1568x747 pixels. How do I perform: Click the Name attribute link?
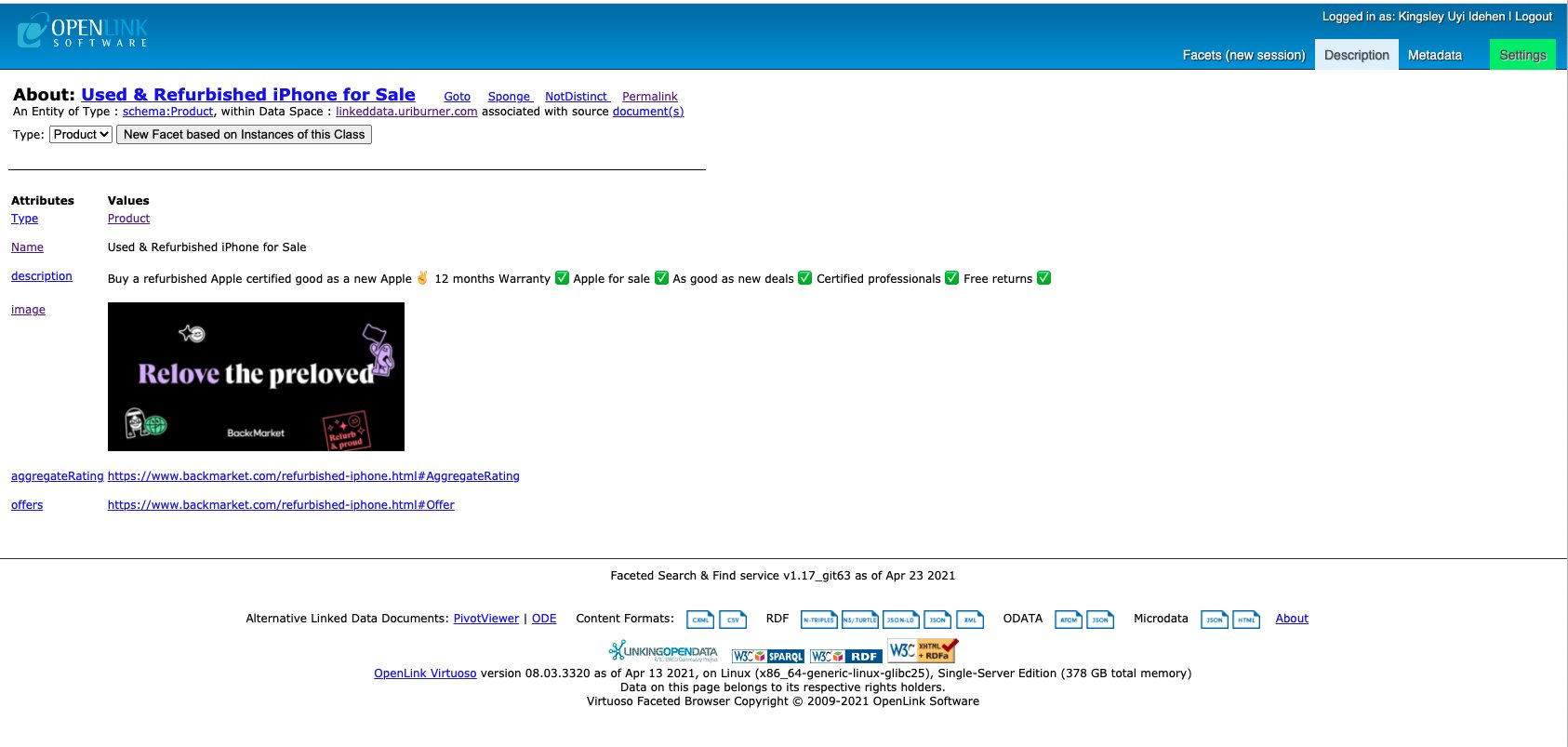pyautogui.click(x=27, y=247)
